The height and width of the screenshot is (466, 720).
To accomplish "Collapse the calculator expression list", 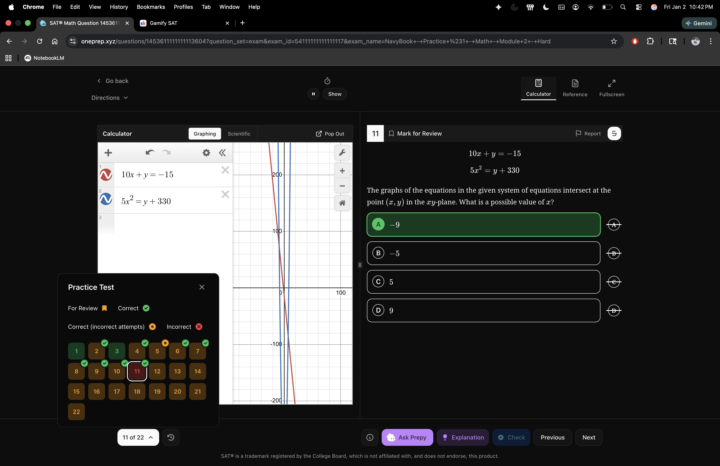I will (222, 153).
